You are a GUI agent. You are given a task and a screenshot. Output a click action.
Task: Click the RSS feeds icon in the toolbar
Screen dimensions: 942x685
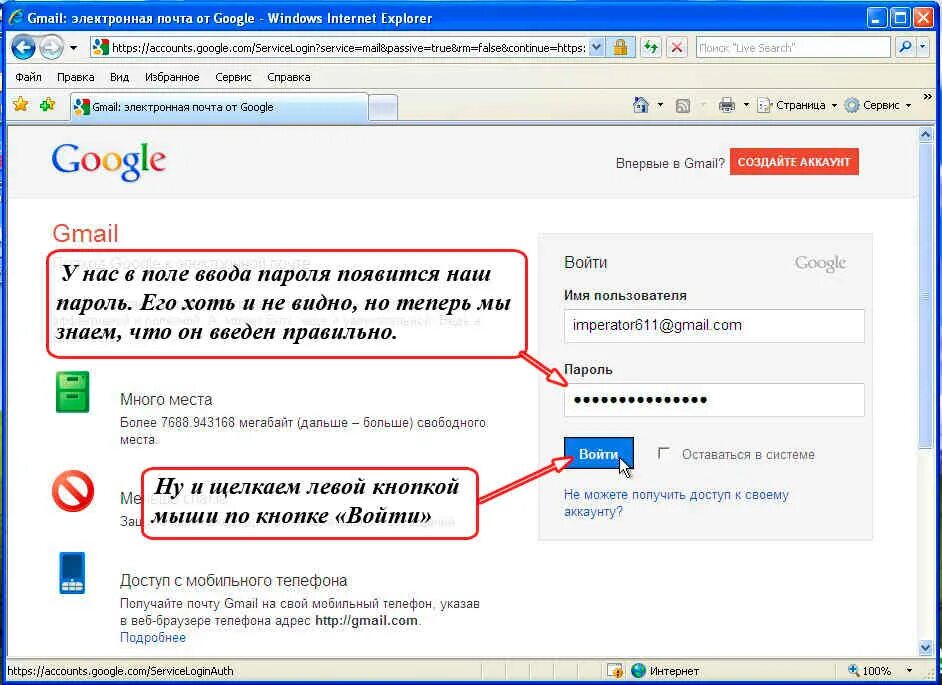click(x=682, y=106)
